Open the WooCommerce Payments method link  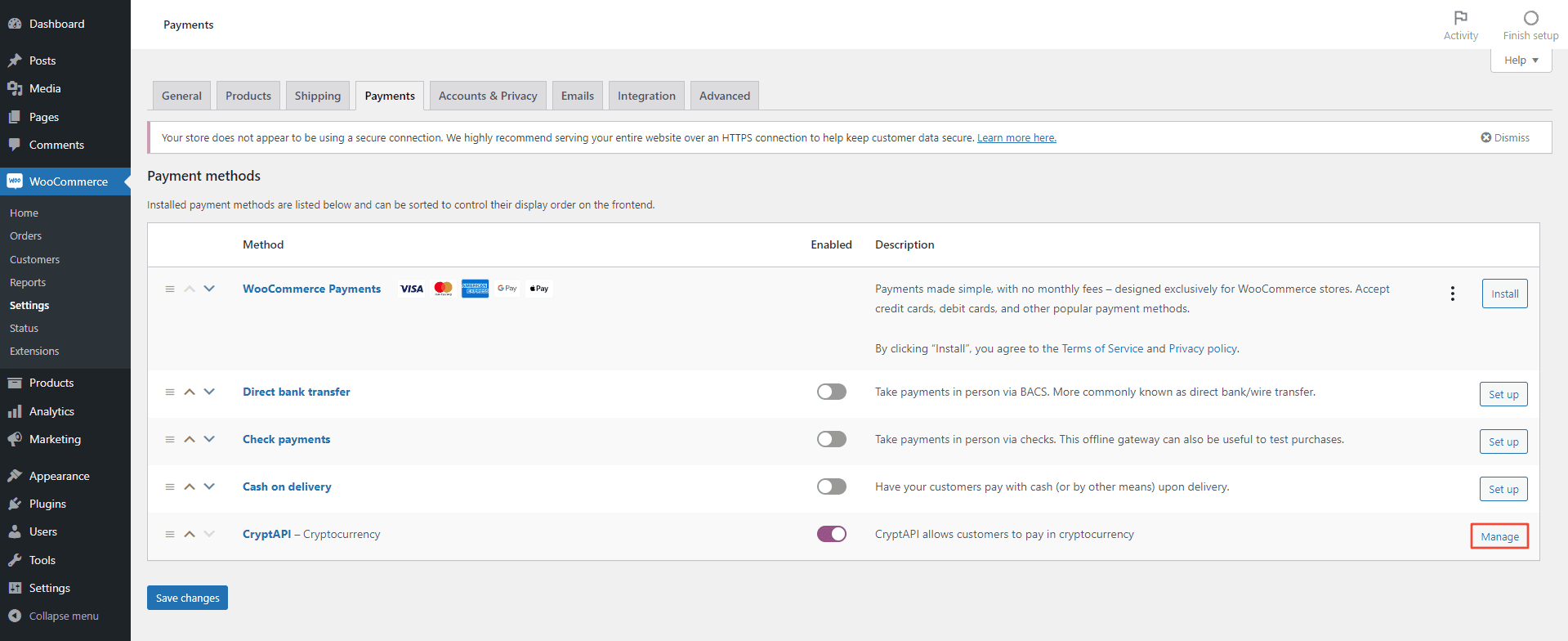311,289
